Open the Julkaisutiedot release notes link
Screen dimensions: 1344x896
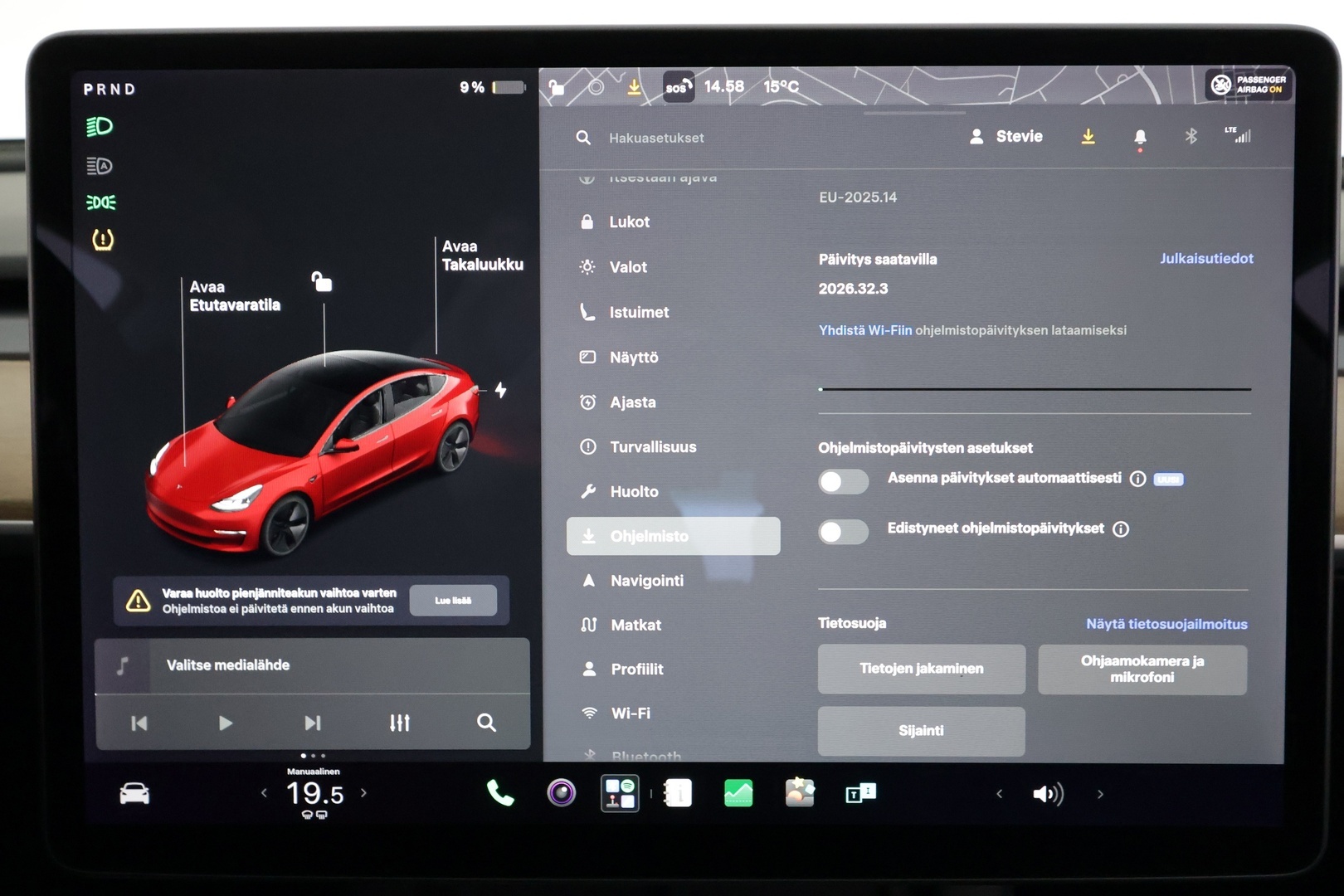pyautogui.click(x=1206, y=258)
